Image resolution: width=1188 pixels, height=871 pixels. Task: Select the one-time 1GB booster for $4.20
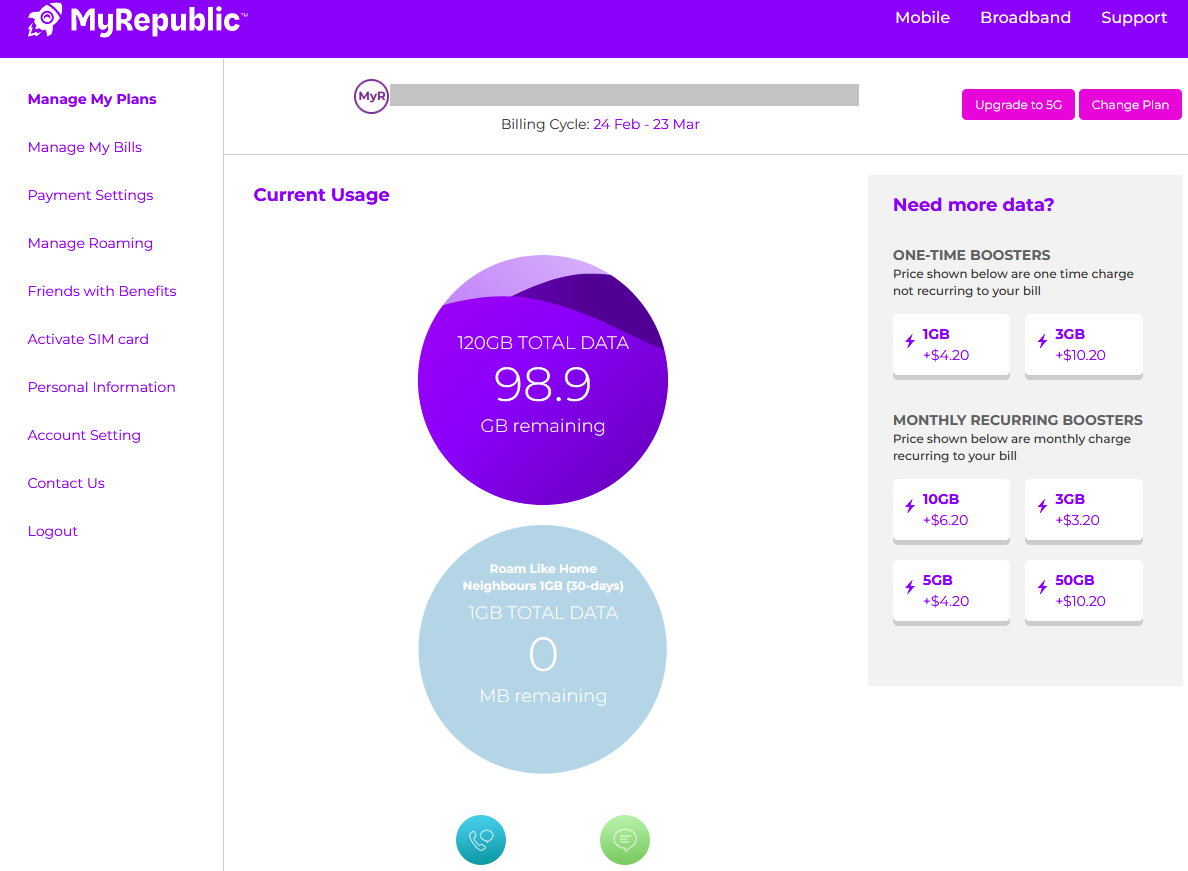click(x=951, y=345)
